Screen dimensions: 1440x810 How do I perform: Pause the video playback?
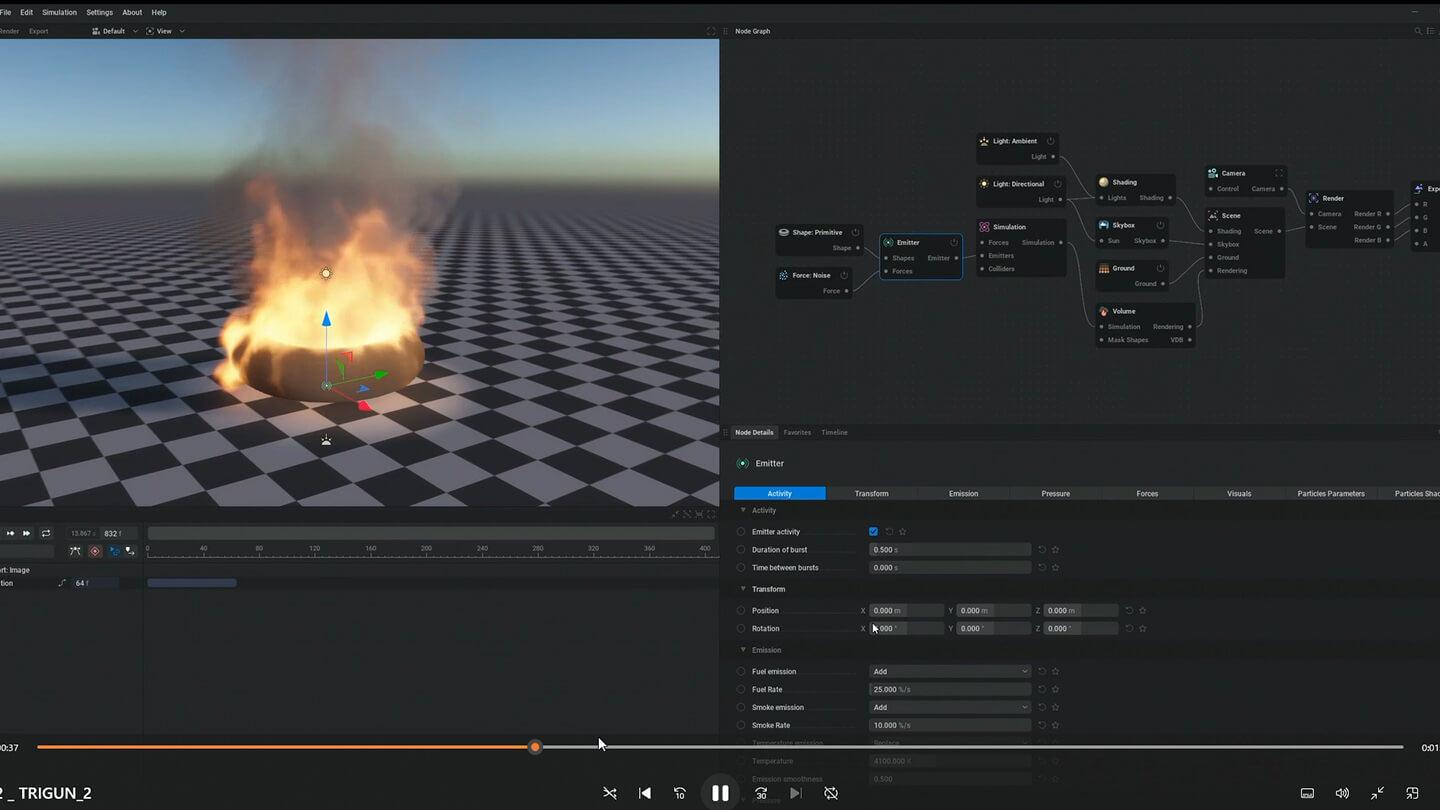pyautogui.click(x=720, y=793)
